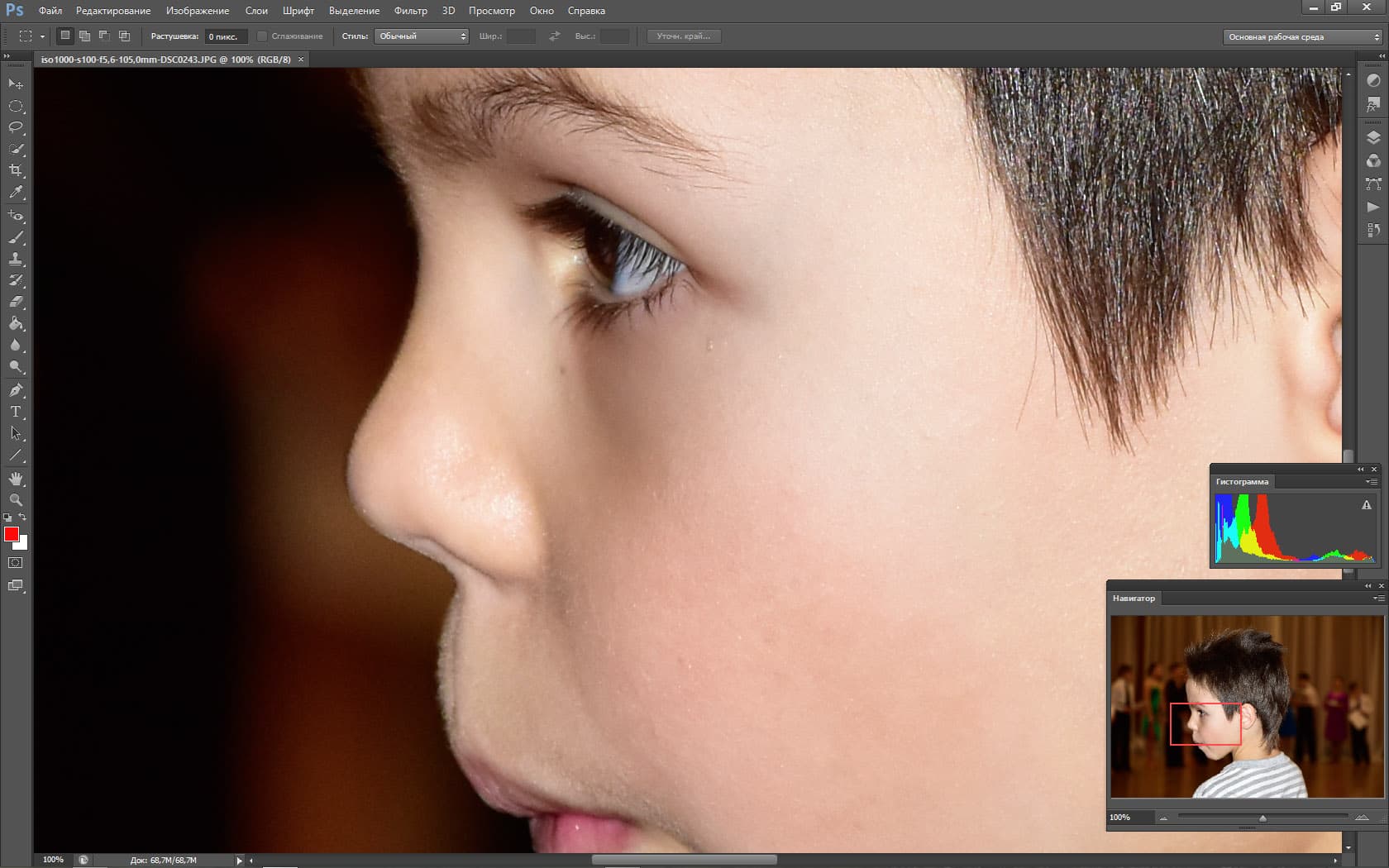Select the Crop tool
Screen dimensions: 1389x868
16,170
